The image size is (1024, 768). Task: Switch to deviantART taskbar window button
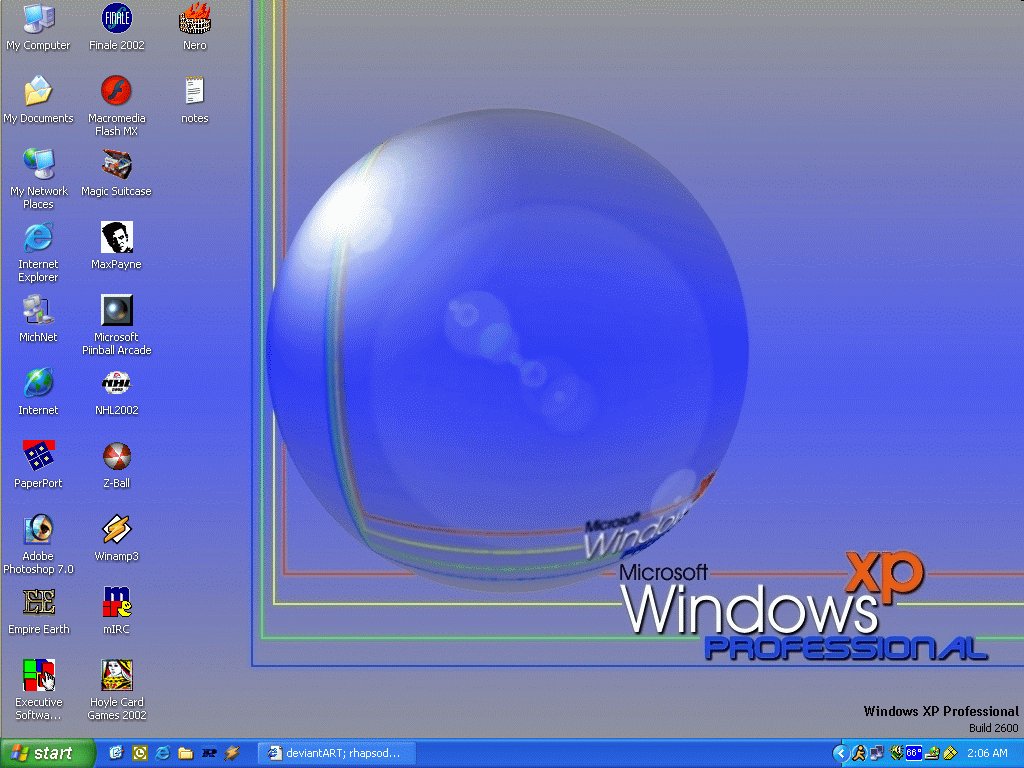337,753
